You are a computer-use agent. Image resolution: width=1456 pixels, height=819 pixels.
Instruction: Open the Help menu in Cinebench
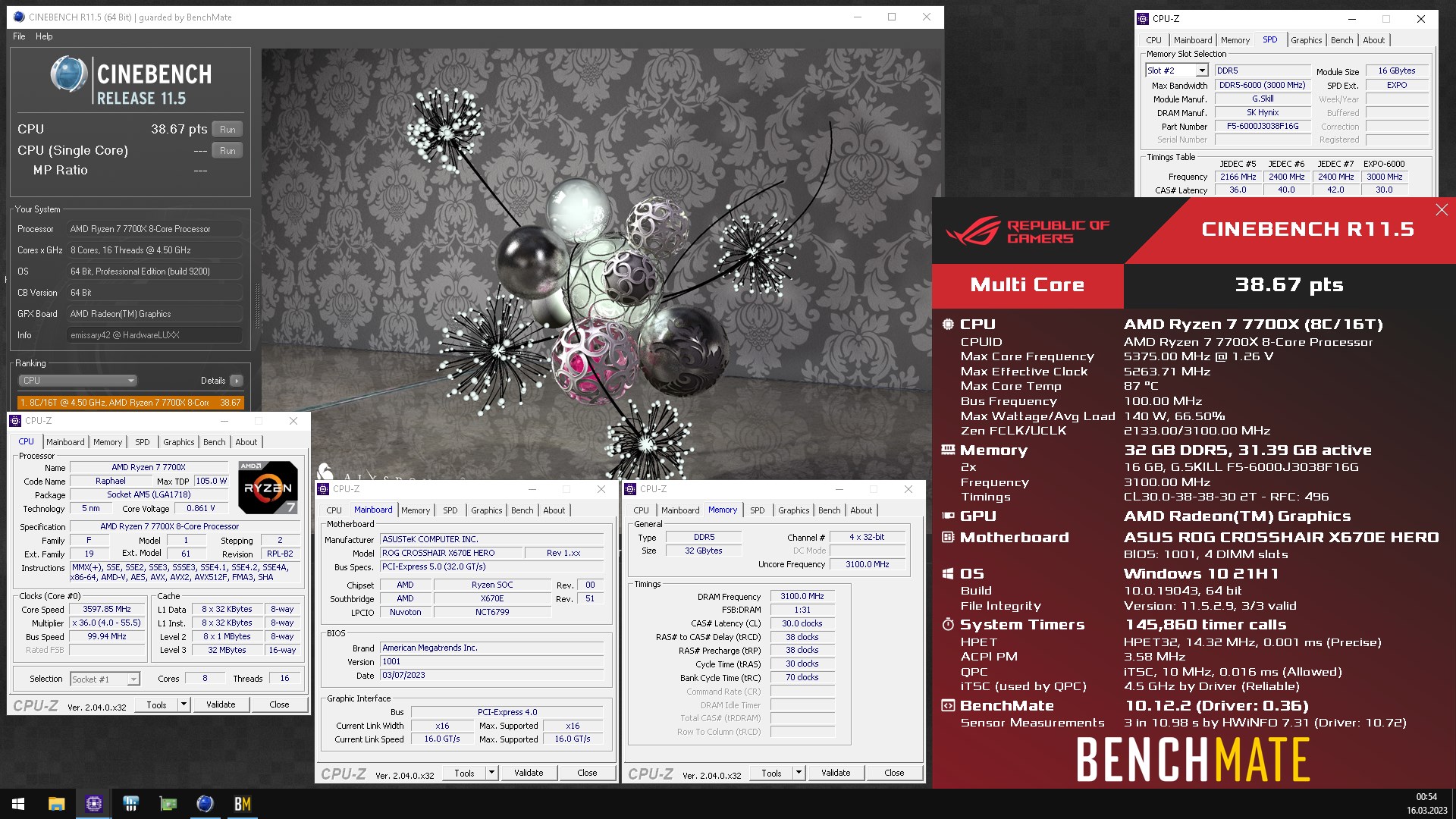pyautogui.click(x=44, y=36)
